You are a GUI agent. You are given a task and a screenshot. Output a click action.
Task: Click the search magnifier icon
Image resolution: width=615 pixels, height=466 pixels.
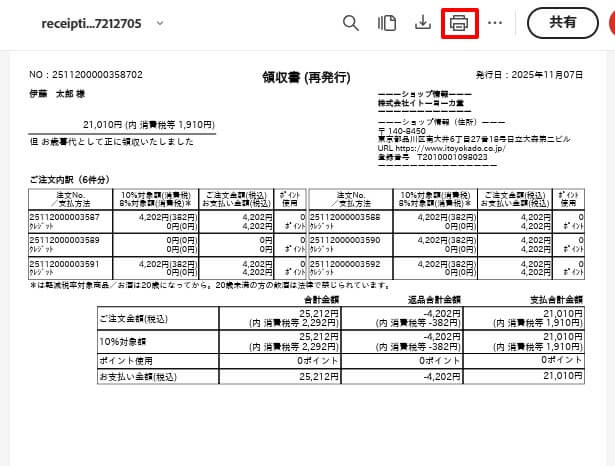pyautogui.click(x=351, y=23)
